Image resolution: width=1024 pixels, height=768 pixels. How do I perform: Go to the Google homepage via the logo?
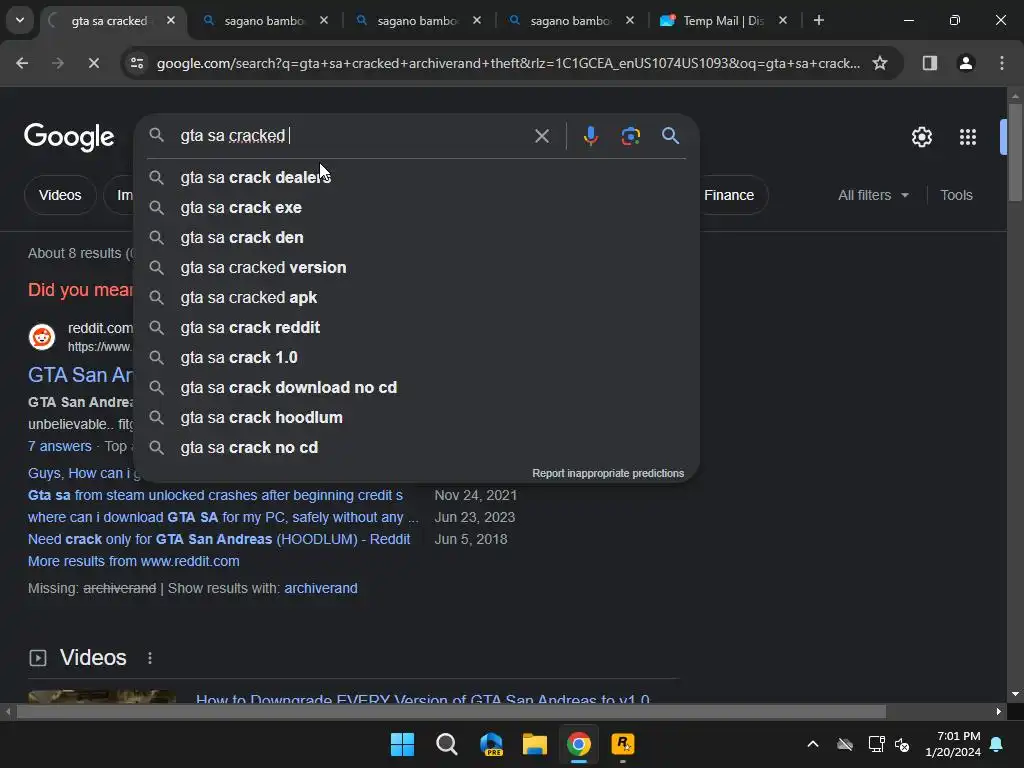(x=69, y=136)
